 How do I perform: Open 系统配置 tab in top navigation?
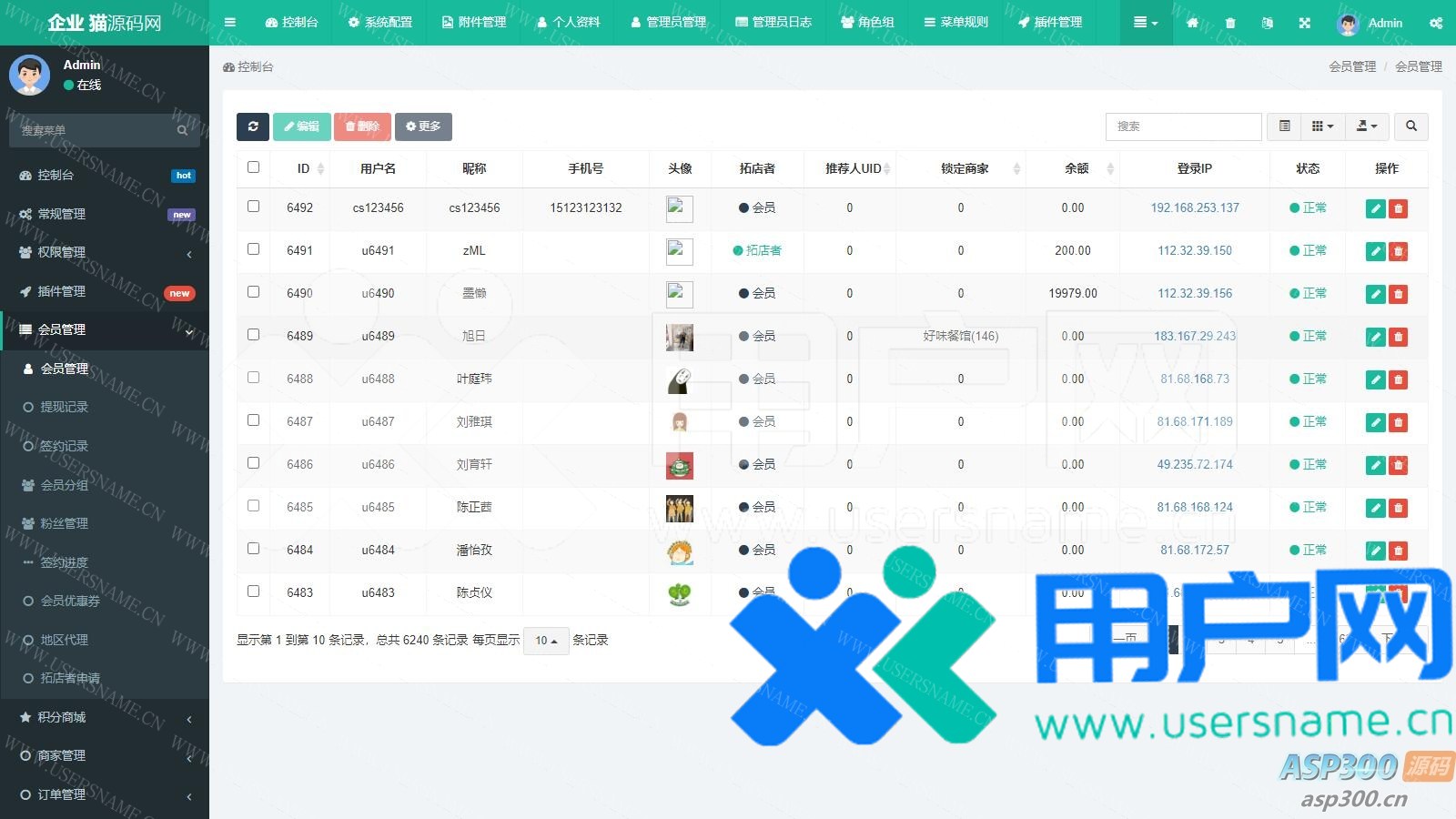point(380,23)
